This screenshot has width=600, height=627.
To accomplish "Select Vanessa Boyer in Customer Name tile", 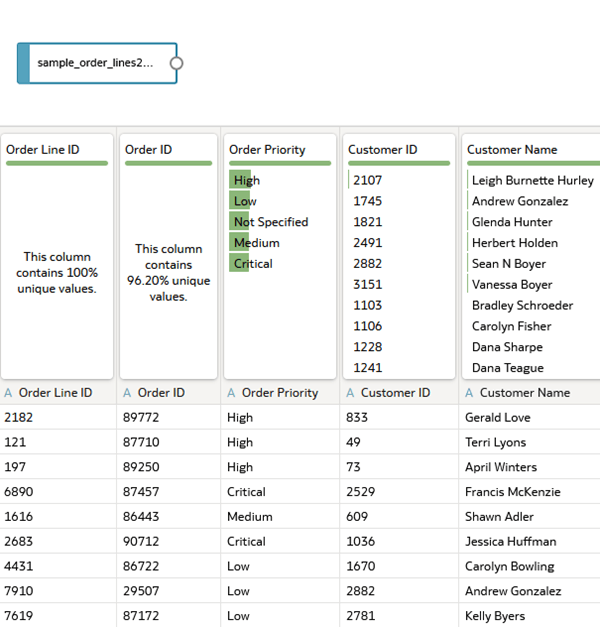I will [512, 284].
